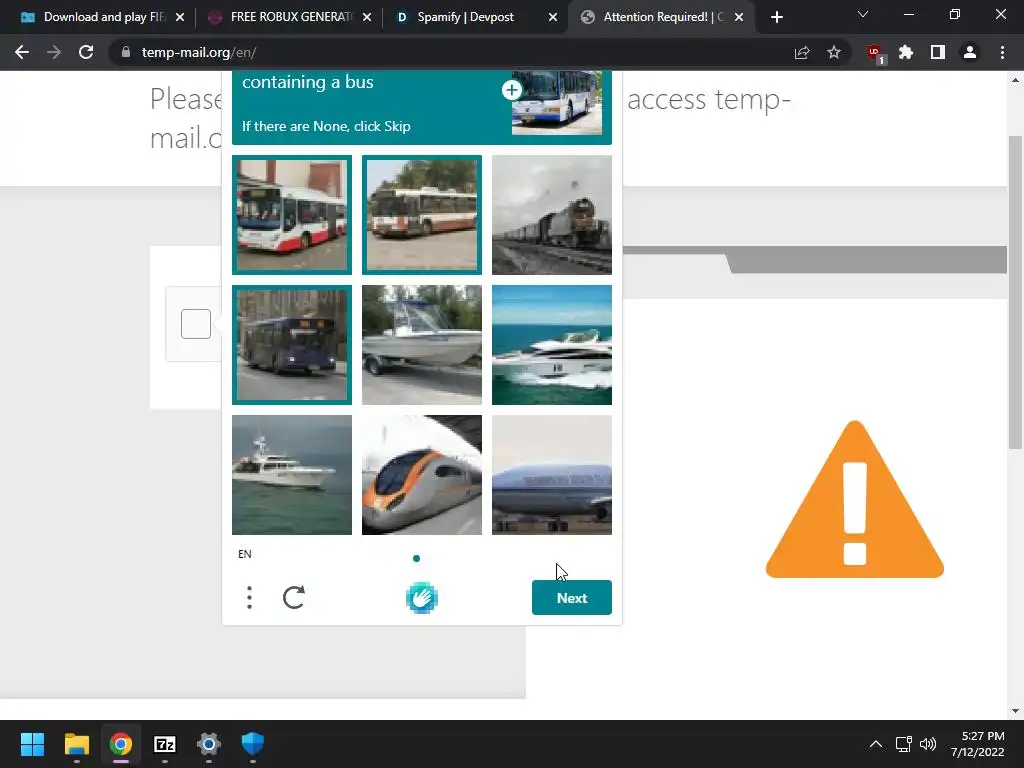Switch to the Spamify | Devpost tab
Viewport: 1024px width, 768px height.
tap(476, 17)
